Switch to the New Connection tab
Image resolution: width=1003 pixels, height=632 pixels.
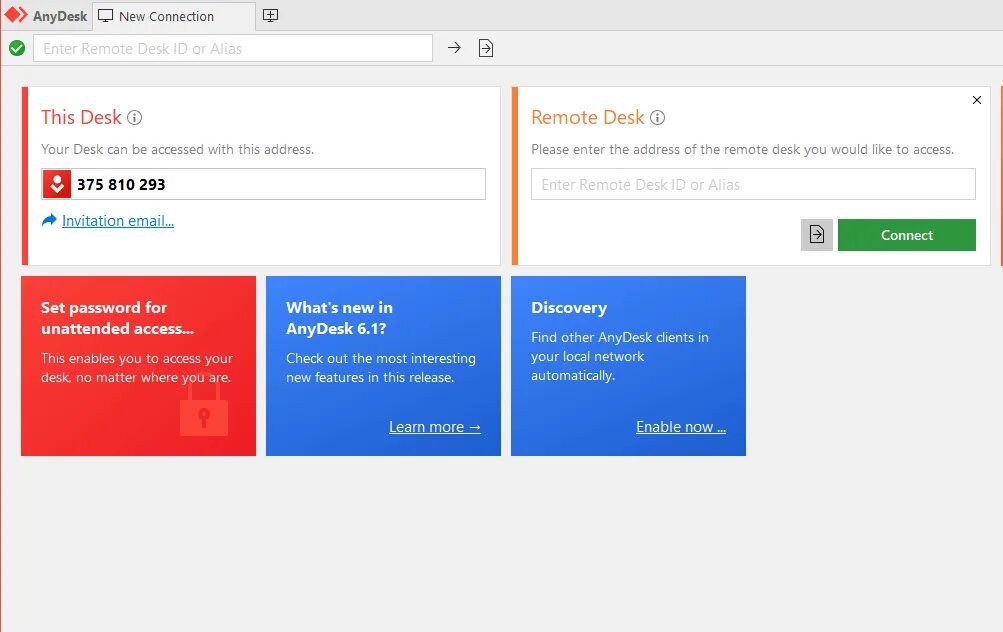click(x=174, y=16)
